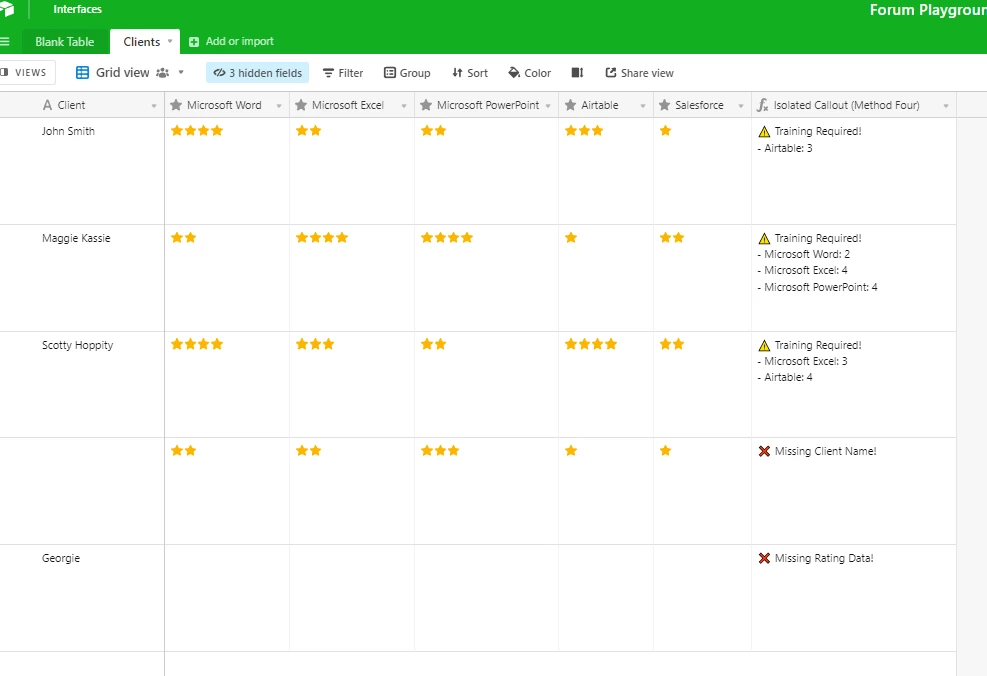Select Maggie Kassie's Microsoft Excel star rating
987x676 pixels.
click(x=322, y=237)
